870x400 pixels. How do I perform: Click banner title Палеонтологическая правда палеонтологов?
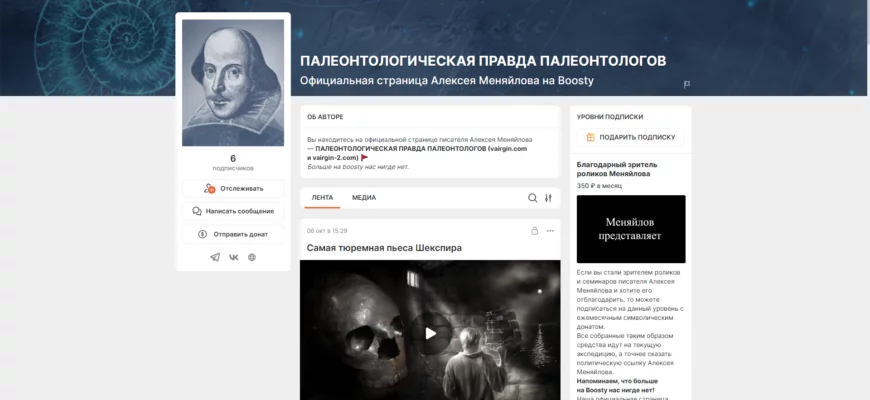tap(483, 61)
